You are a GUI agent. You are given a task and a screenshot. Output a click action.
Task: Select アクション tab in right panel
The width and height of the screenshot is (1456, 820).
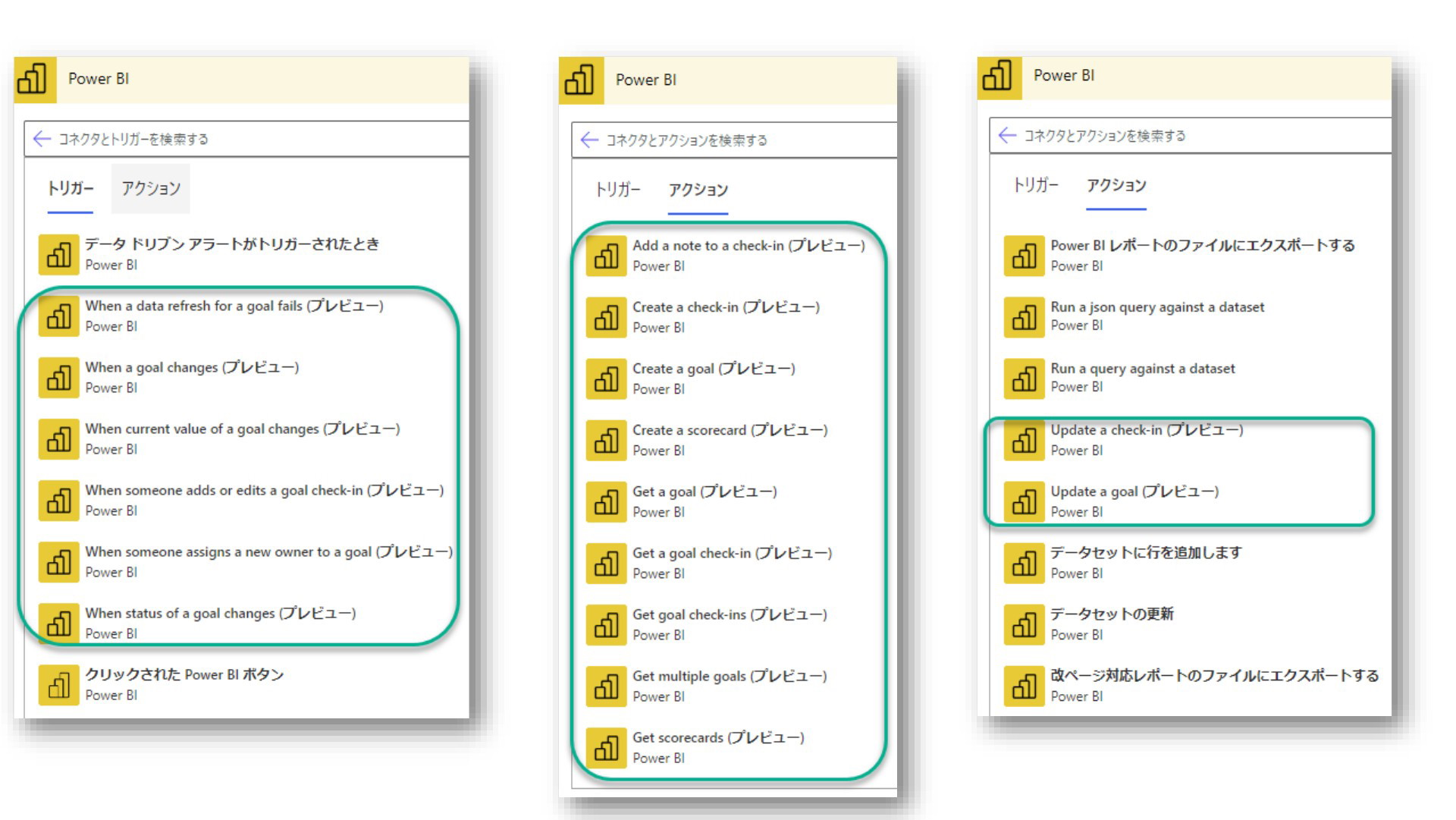point(1116,185)
